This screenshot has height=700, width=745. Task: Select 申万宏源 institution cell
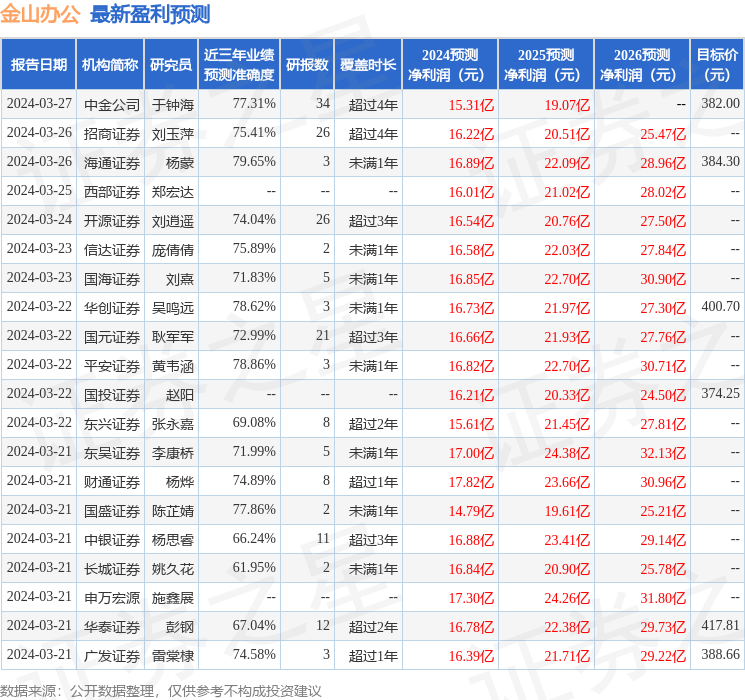pos(112,598)
